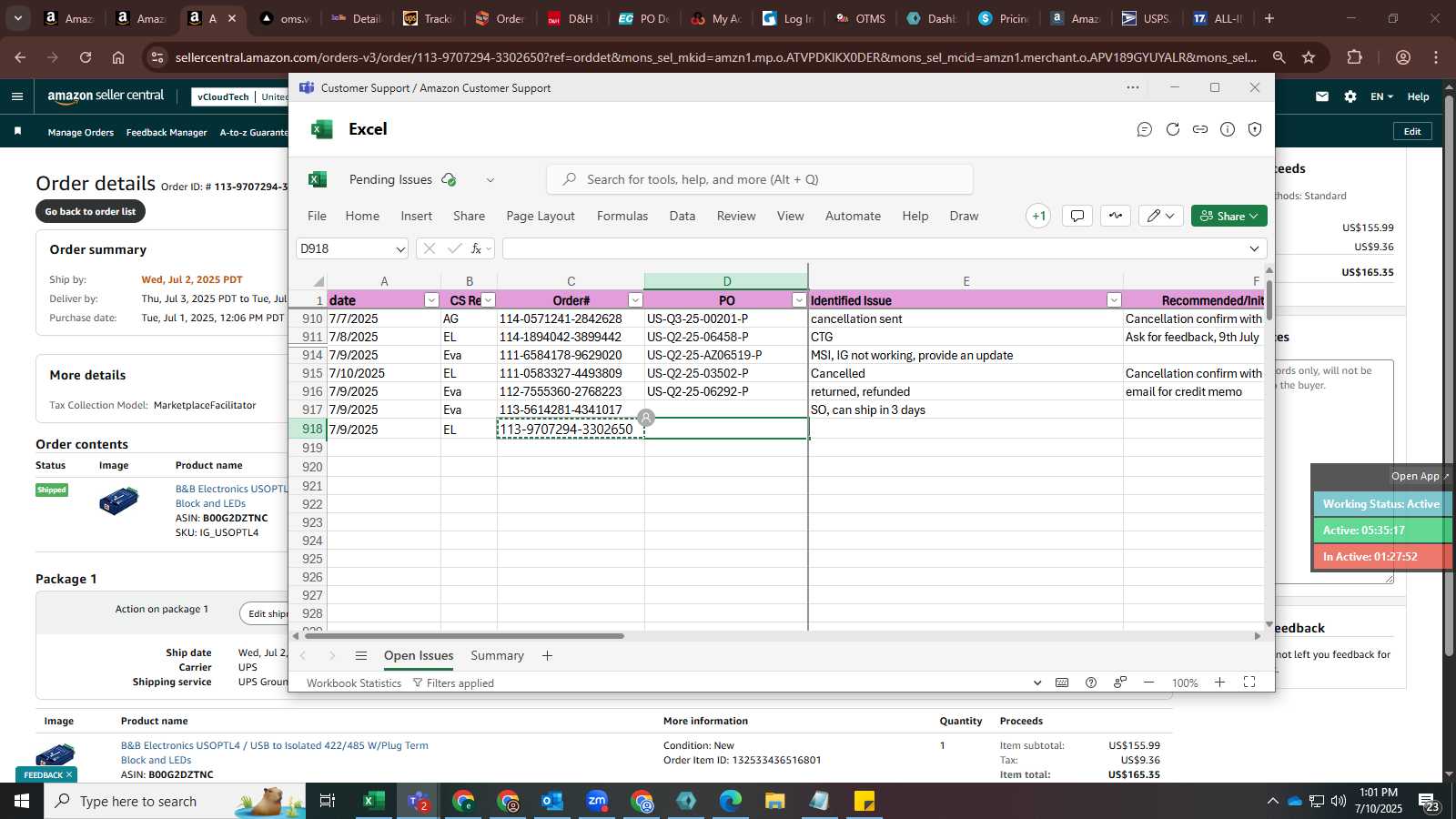Click Workbook Statistics in status bar
Screen dimensions: 1456x819
coord(354,683)
